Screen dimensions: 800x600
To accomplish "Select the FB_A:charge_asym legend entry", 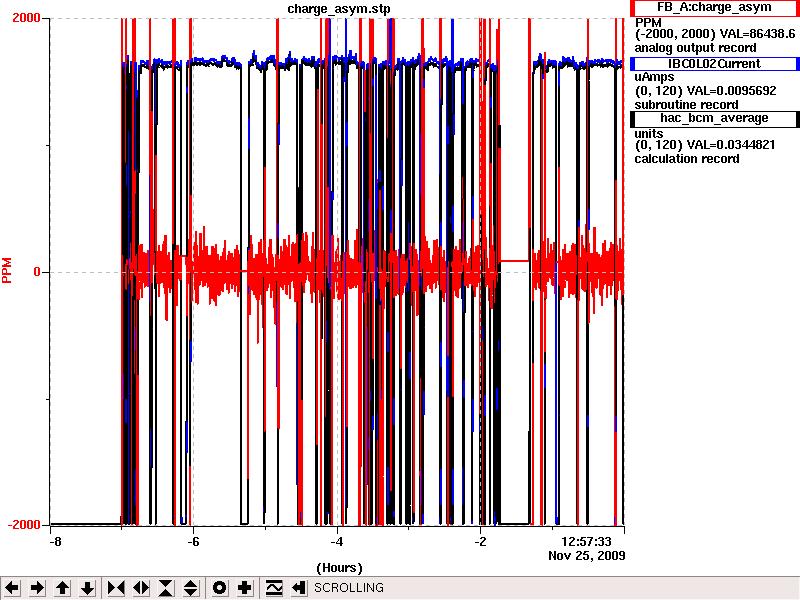I will point(714,8).
